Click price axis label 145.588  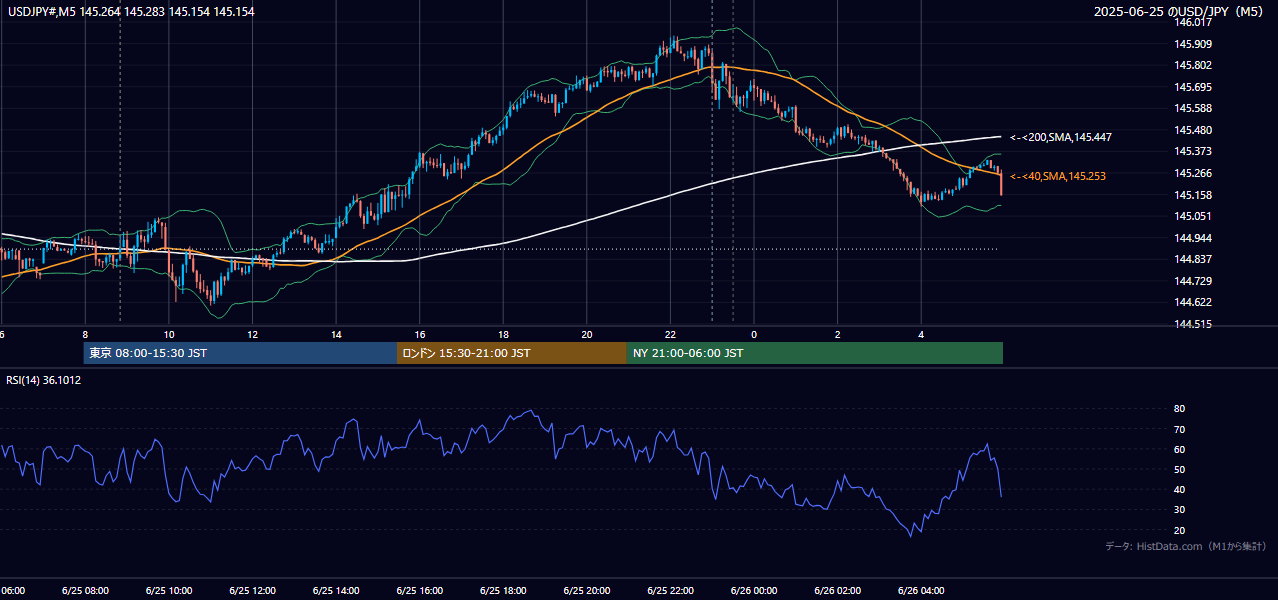(1191, 108)
